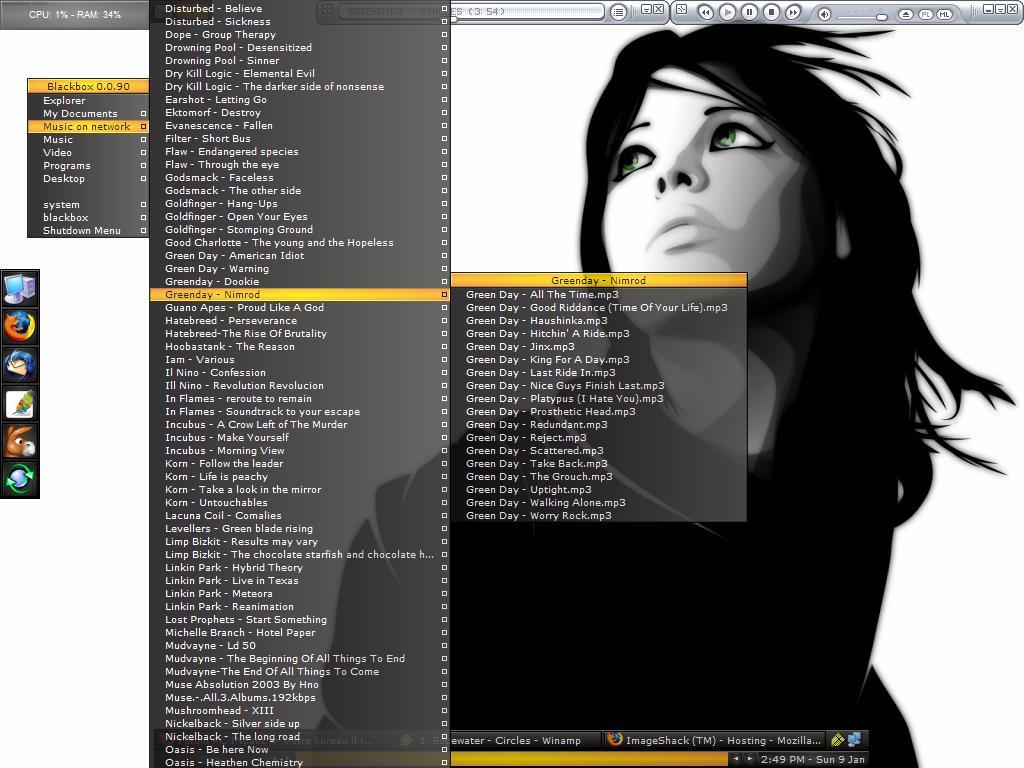Click the left workspace arrow by the clock
This screenshot has width=1024, height=768.
tap(736, 759)
